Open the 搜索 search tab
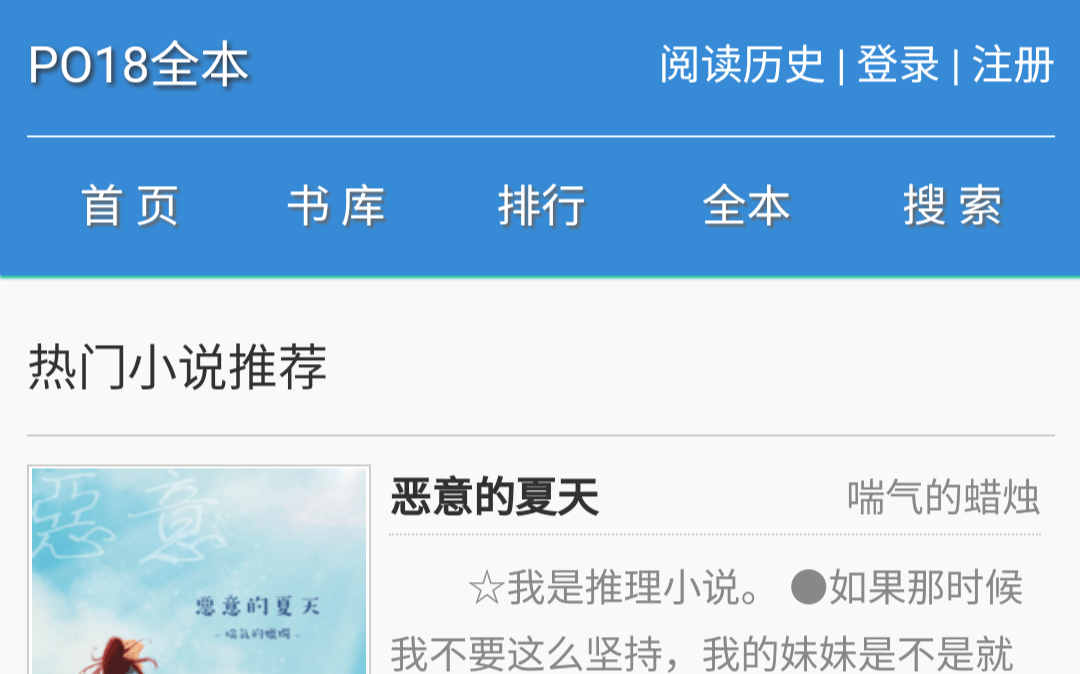1080x674 pixels. pyautogui.click(x=953, y=206)
